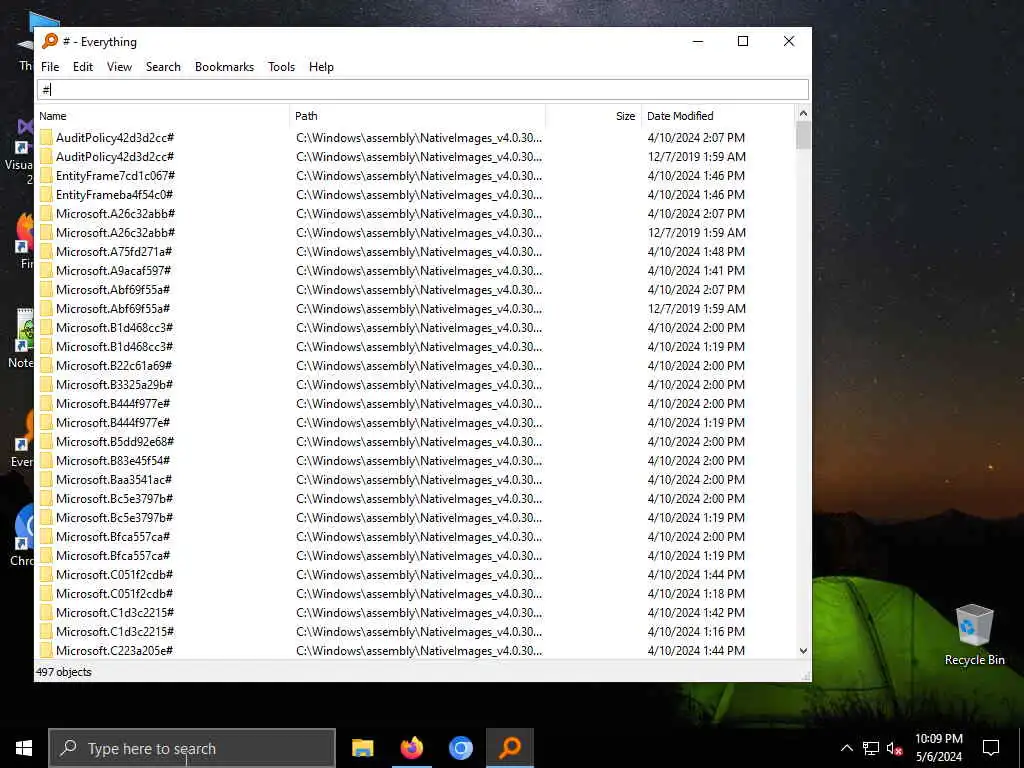Viewport: 1024px width, 768px height.
Task: Click the muted volume tray icon
Action: point(894,748)
